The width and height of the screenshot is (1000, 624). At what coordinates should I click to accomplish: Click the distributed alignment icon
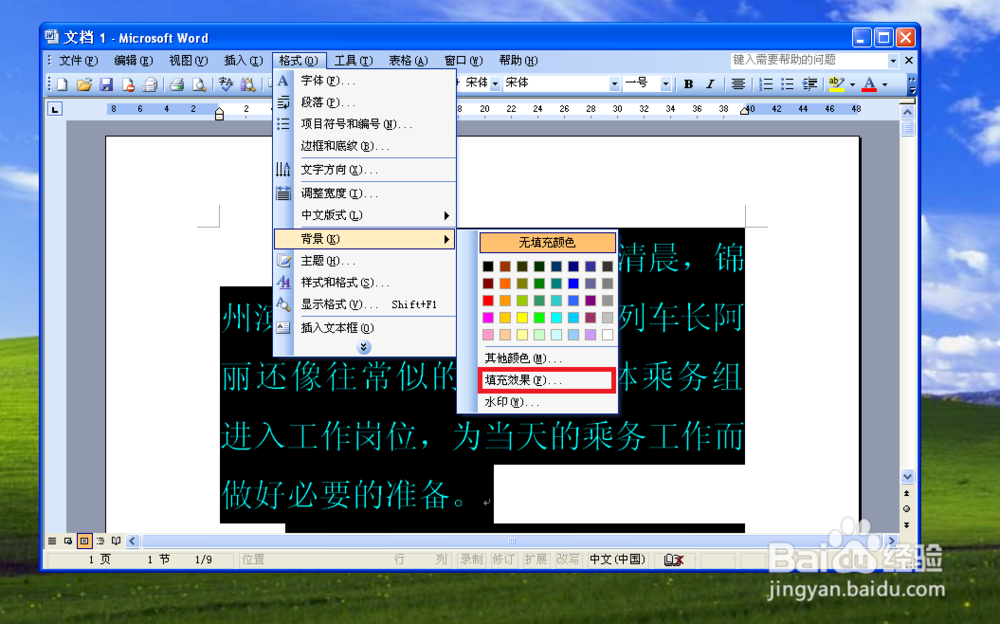tap(738, 84)
